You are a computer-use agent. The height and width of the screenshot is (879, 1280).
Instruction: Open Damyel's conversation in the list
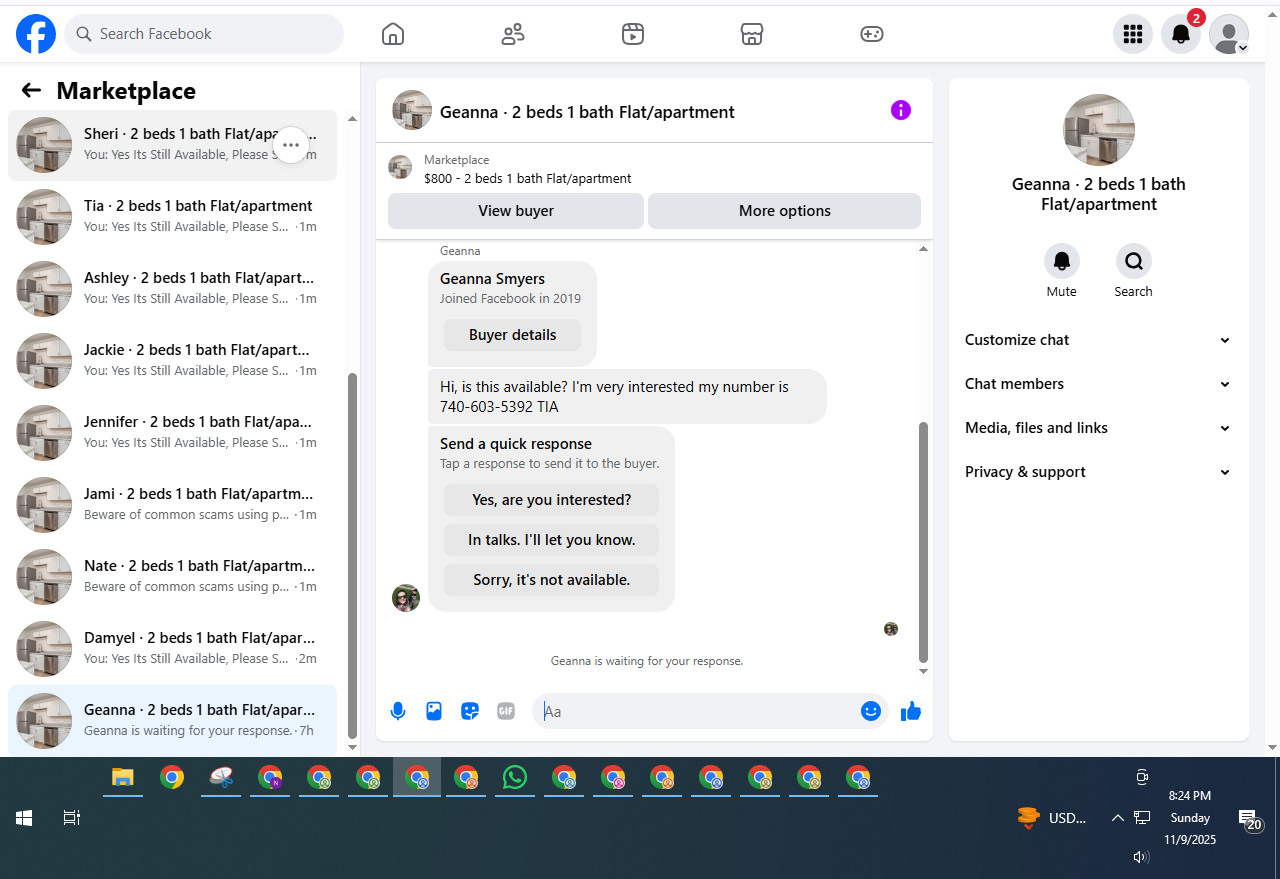coord(172,649)
